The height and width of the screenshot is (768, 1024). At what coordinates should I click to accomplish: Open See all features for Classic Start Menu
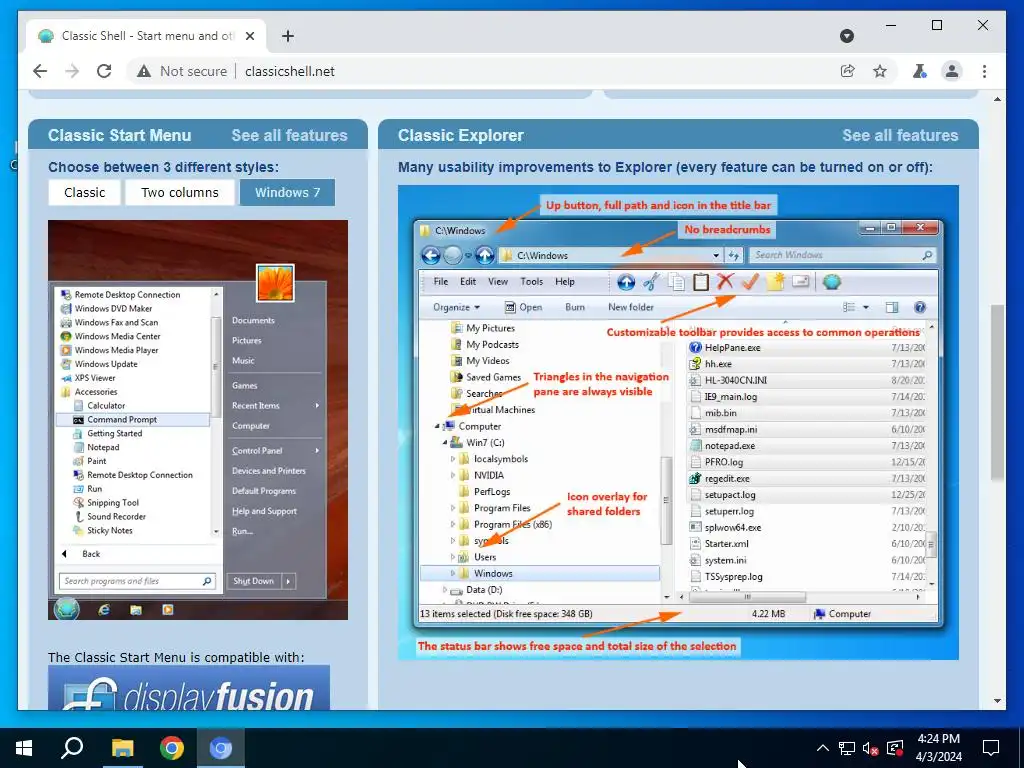coord(289,135)
